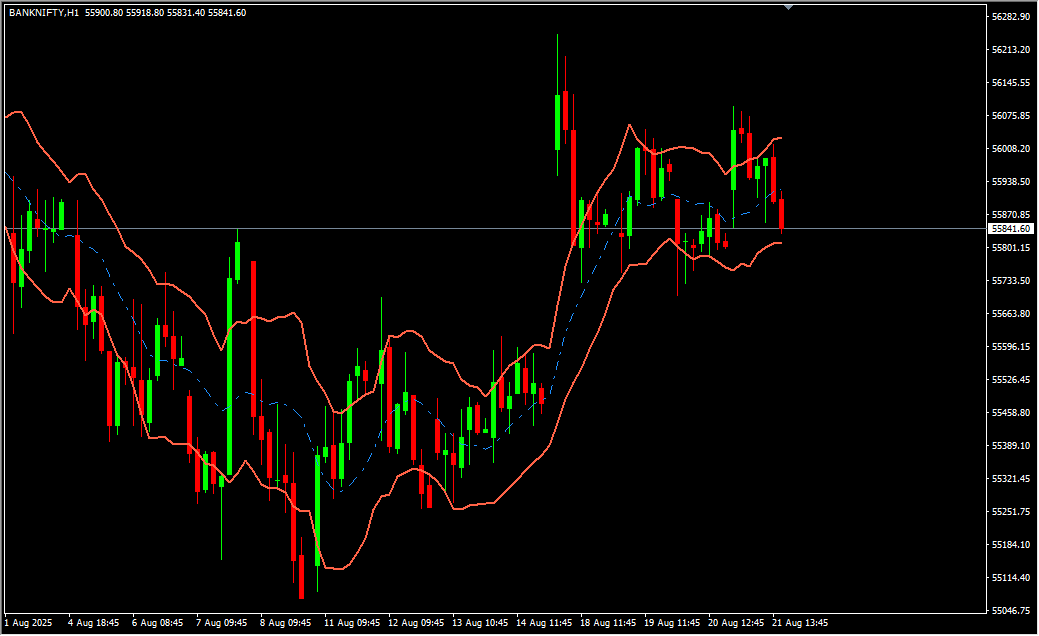This screenshot has width=1039, height=636.
Task: Click the 55184.10 price axis label
Action: tap(1011, 545)
